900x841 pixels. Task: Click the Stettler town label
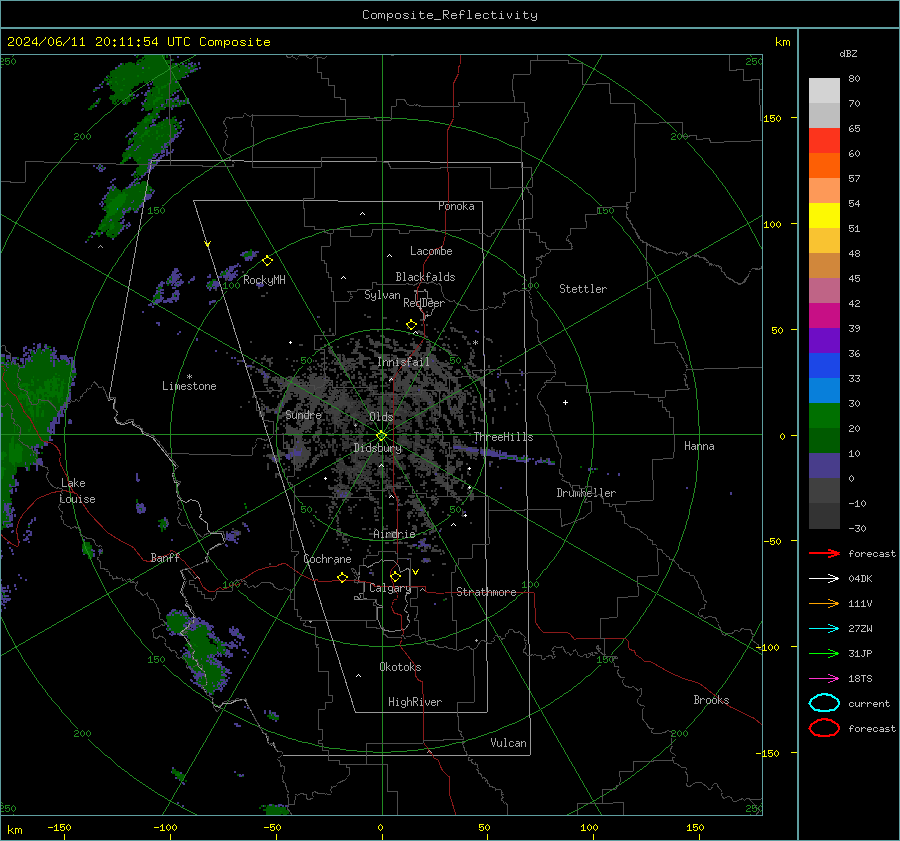583,289
